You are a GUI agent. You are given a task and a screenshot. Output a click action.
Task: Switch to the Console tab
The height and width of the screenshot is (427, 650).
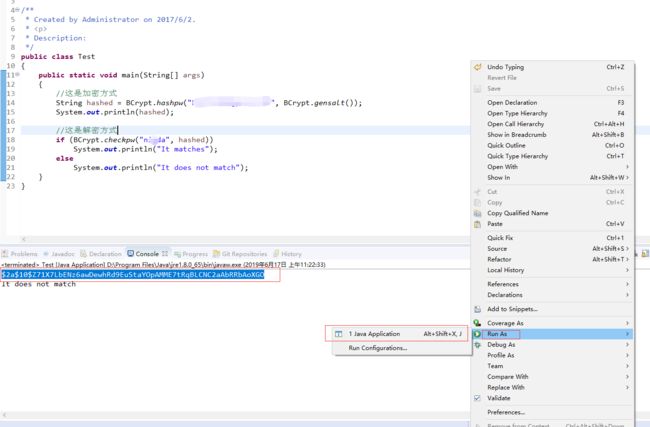147,254
